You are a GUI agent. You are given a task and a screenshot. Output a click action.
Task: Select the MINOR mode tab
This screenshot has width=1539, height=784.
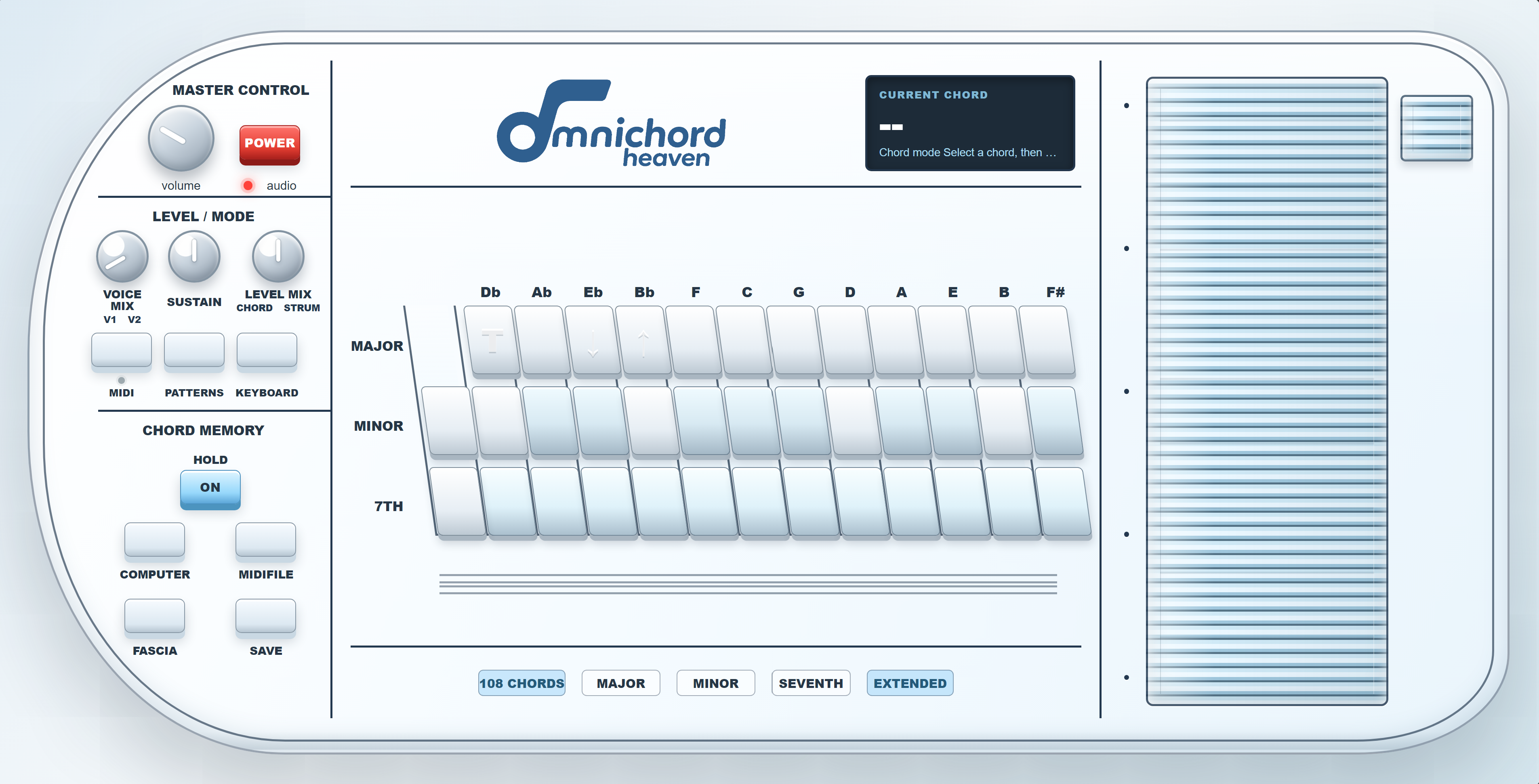pyautogui.click(x=716, y=683)
